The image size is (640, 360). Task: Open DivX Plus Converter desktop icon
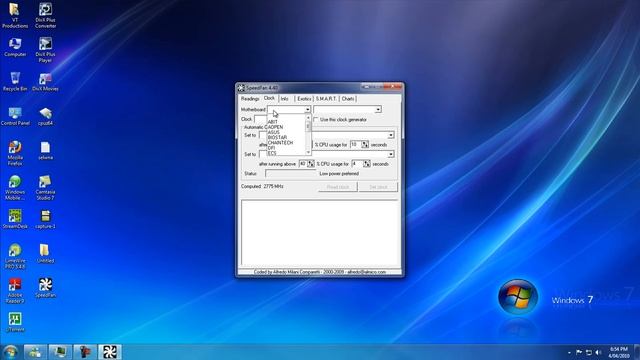click(x=45, y=16)
